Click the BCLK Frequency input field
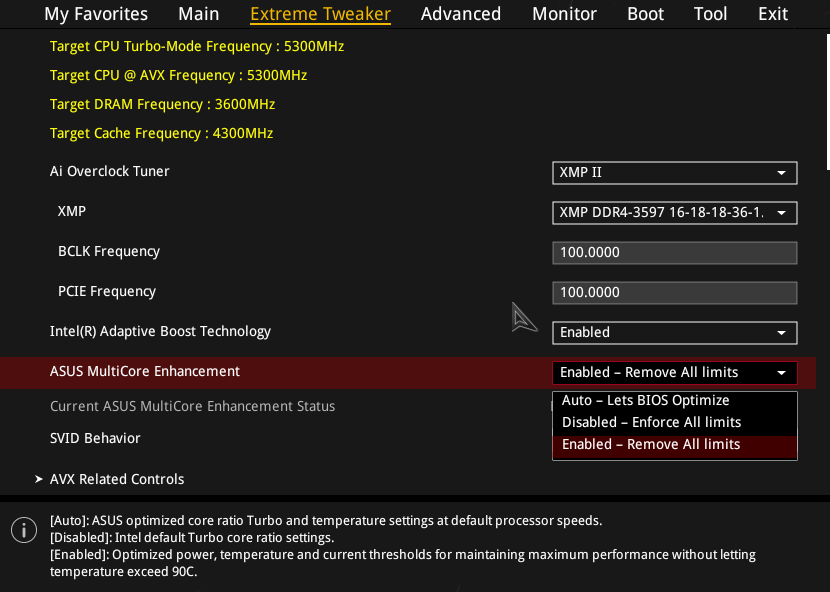The height and width of the screenshot is (592, 830). coord(674,253)
